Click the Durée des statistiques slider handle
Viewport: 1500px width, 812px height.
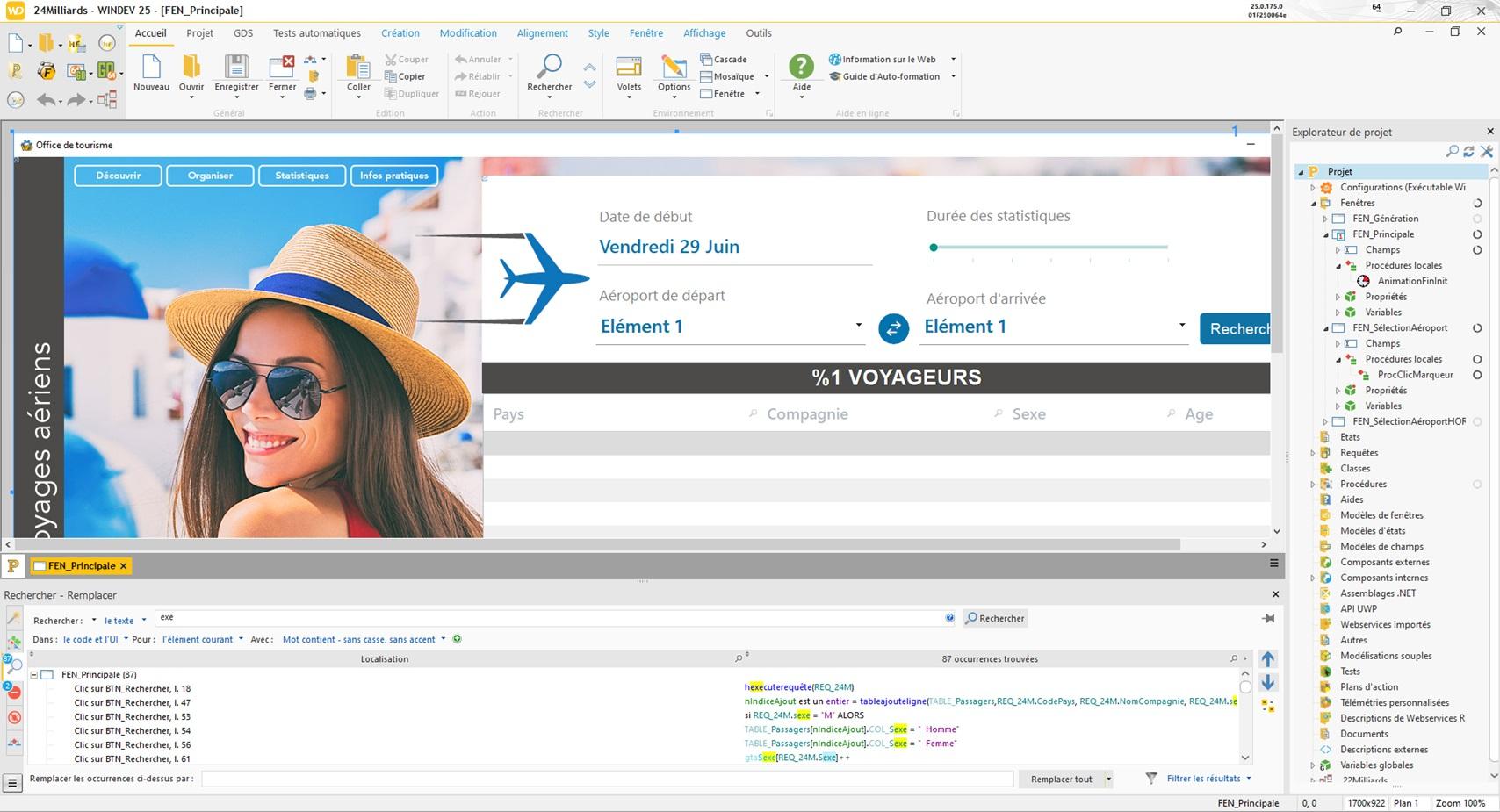pos(934,248)
